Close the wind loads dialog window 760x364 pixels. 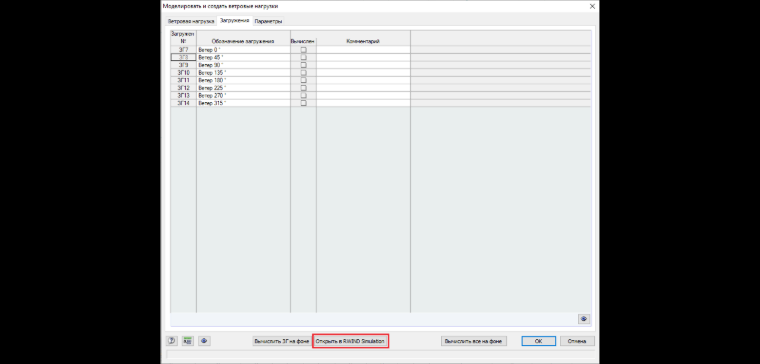(592, 6)
